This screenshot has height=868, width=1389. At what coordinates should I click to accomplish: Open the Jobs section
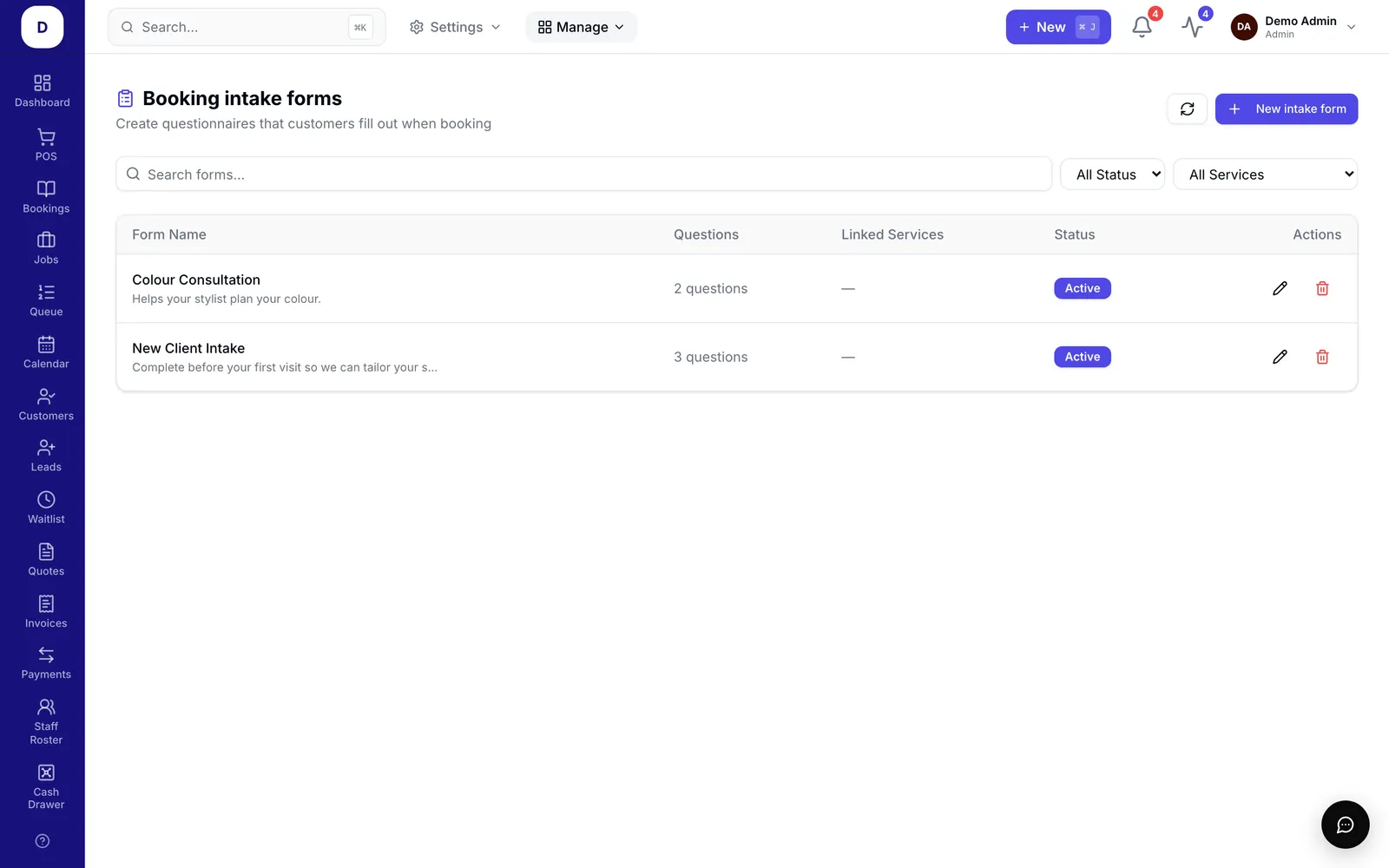(x=46, y=248)
